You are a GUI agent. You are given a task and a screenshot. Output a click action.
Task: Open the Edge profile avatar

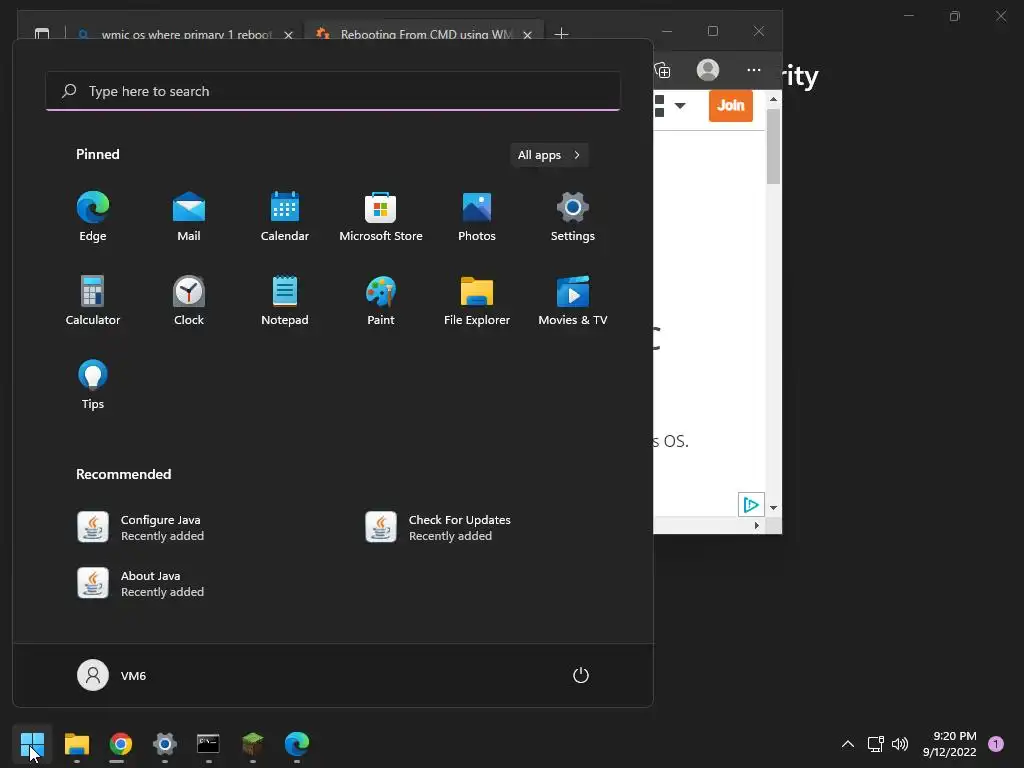[708, 70]
